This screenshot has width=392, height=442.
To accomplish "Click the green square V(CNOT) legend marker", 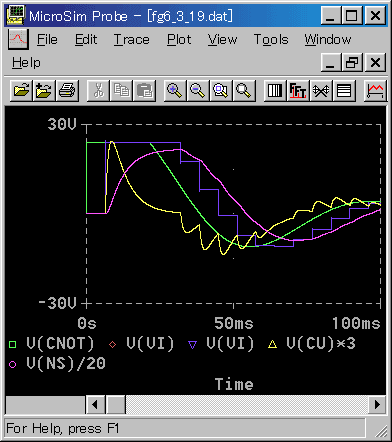I will pyautogui.click(x=13, y=344).
